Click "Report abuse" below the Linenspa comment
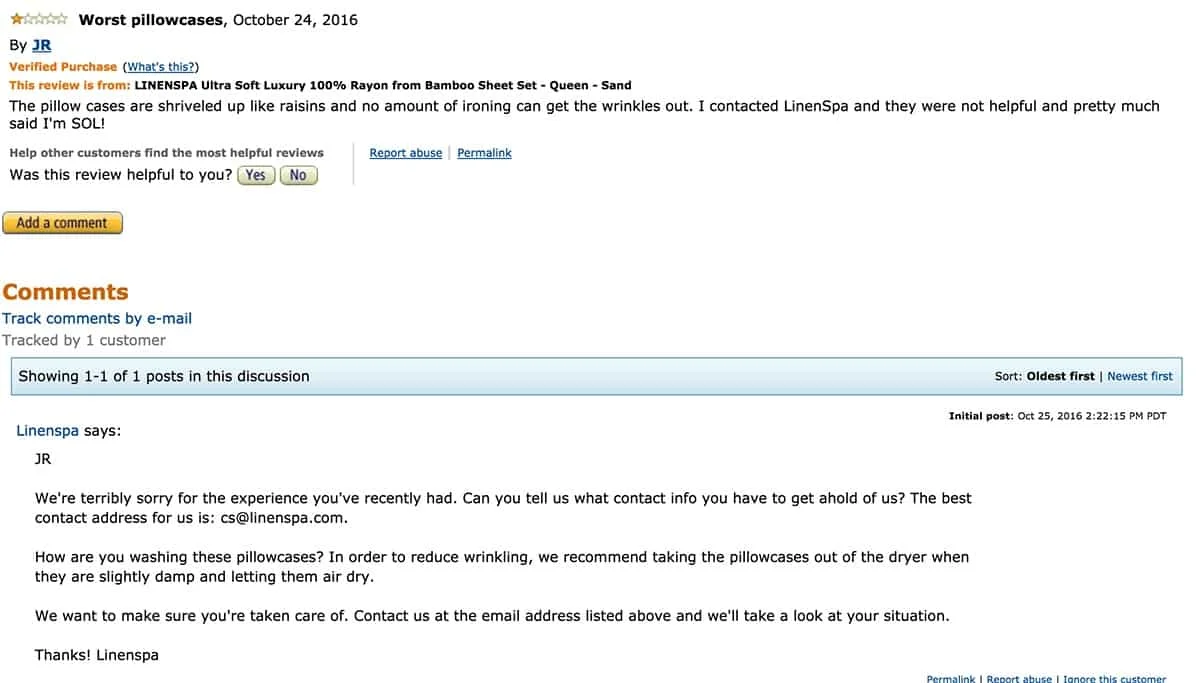This screenshot has height=683, width=1200. point(1017,678)
